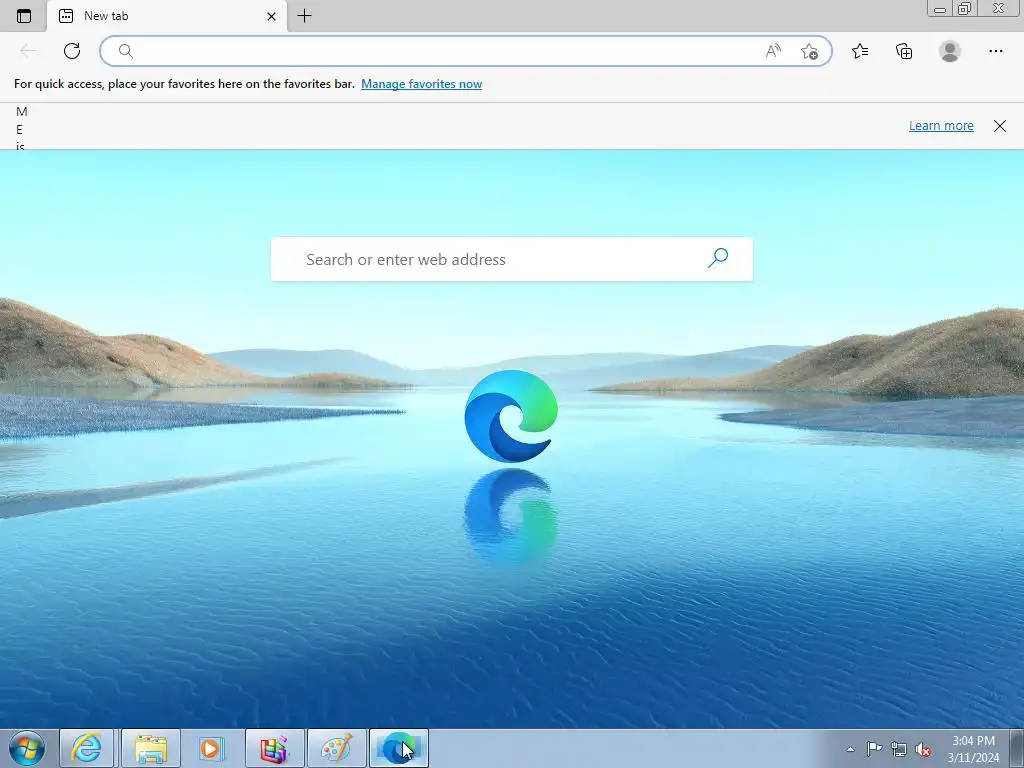Image resolution: width=1024 pixels, height=768 pixels.
Task: Open the profile avatar menu
Action: [x=950, y=51]
